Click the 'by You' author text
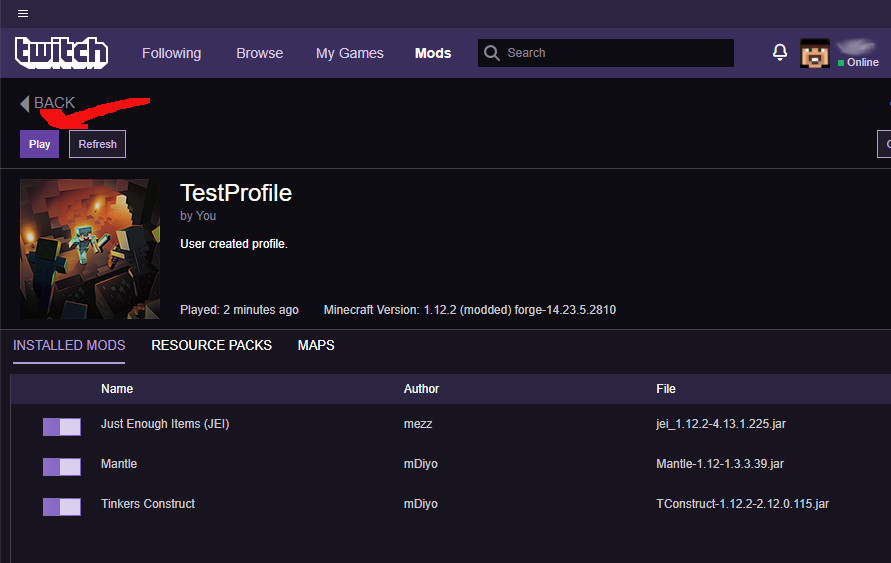Screen dimensions: 891x563 198,216
